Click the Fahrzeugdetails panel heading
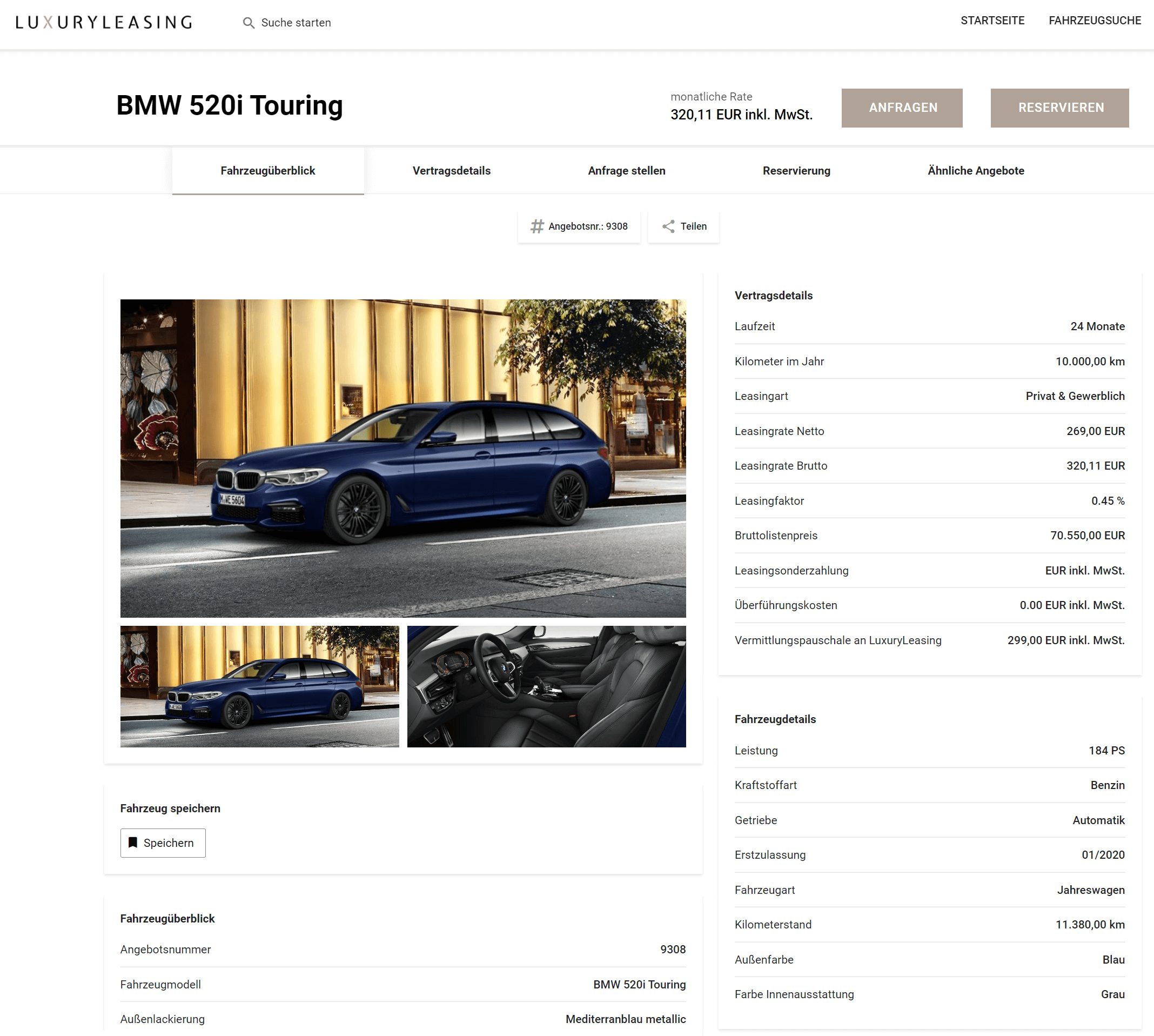This screenshot has height=1036, width=1154. pos(775,719)
